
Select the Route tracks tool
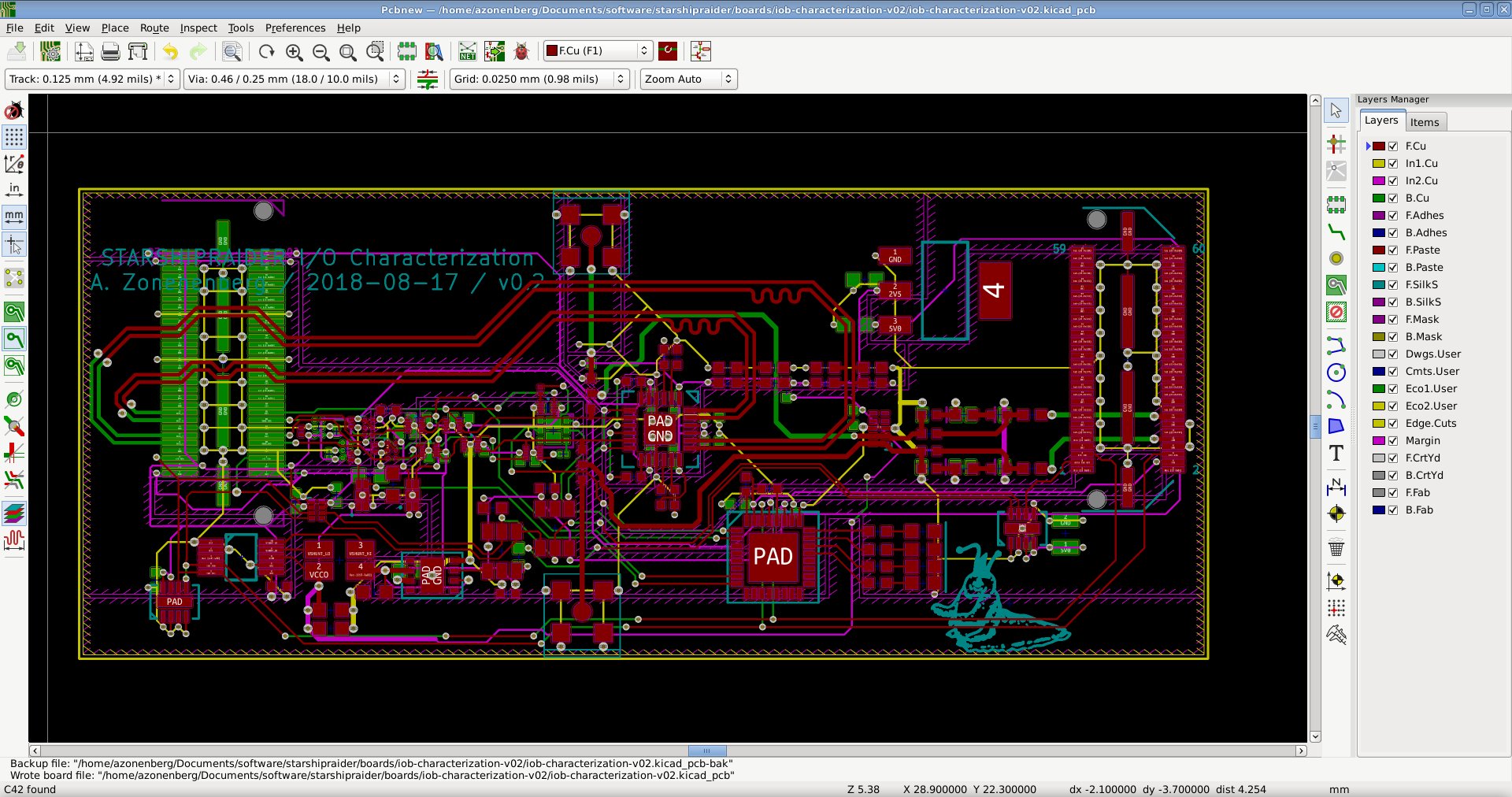[x=1336, y=232]
